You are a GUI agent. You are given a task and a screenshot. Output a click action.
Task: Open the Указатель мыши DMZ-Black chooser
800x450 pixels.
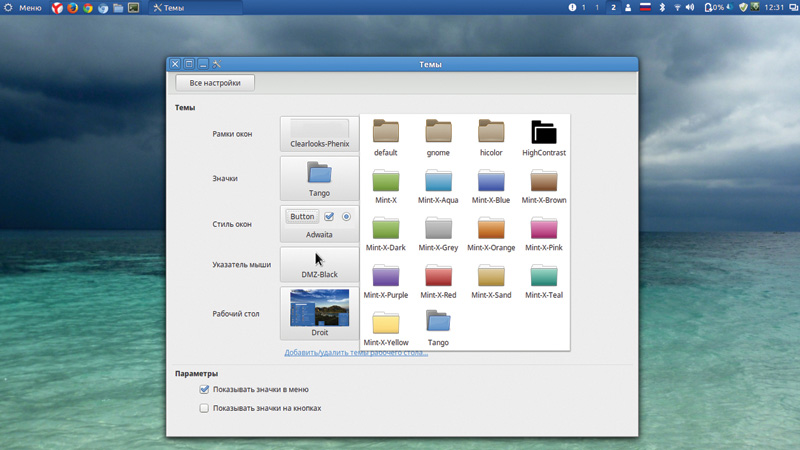click(x=319, y=265)
